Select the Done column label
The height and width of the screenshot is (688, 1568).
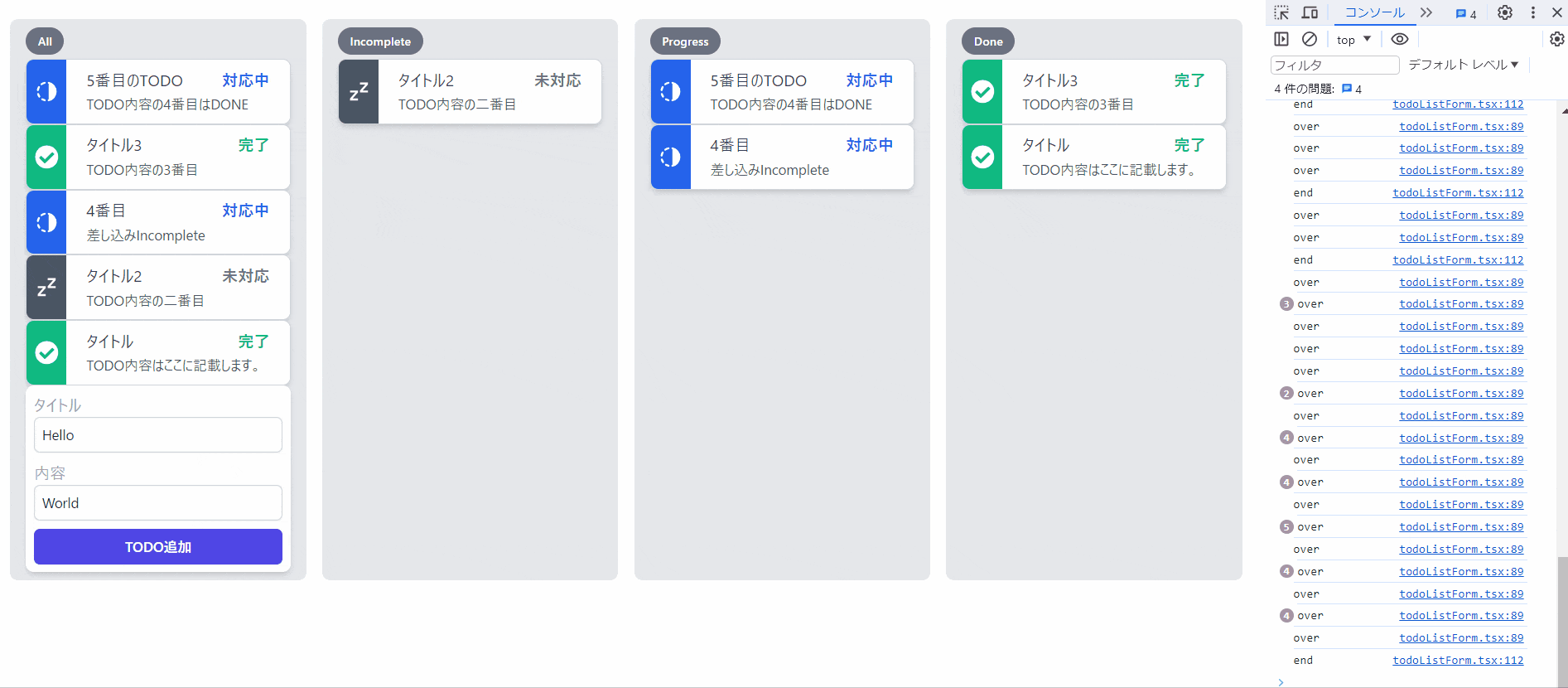coord(988,41)
